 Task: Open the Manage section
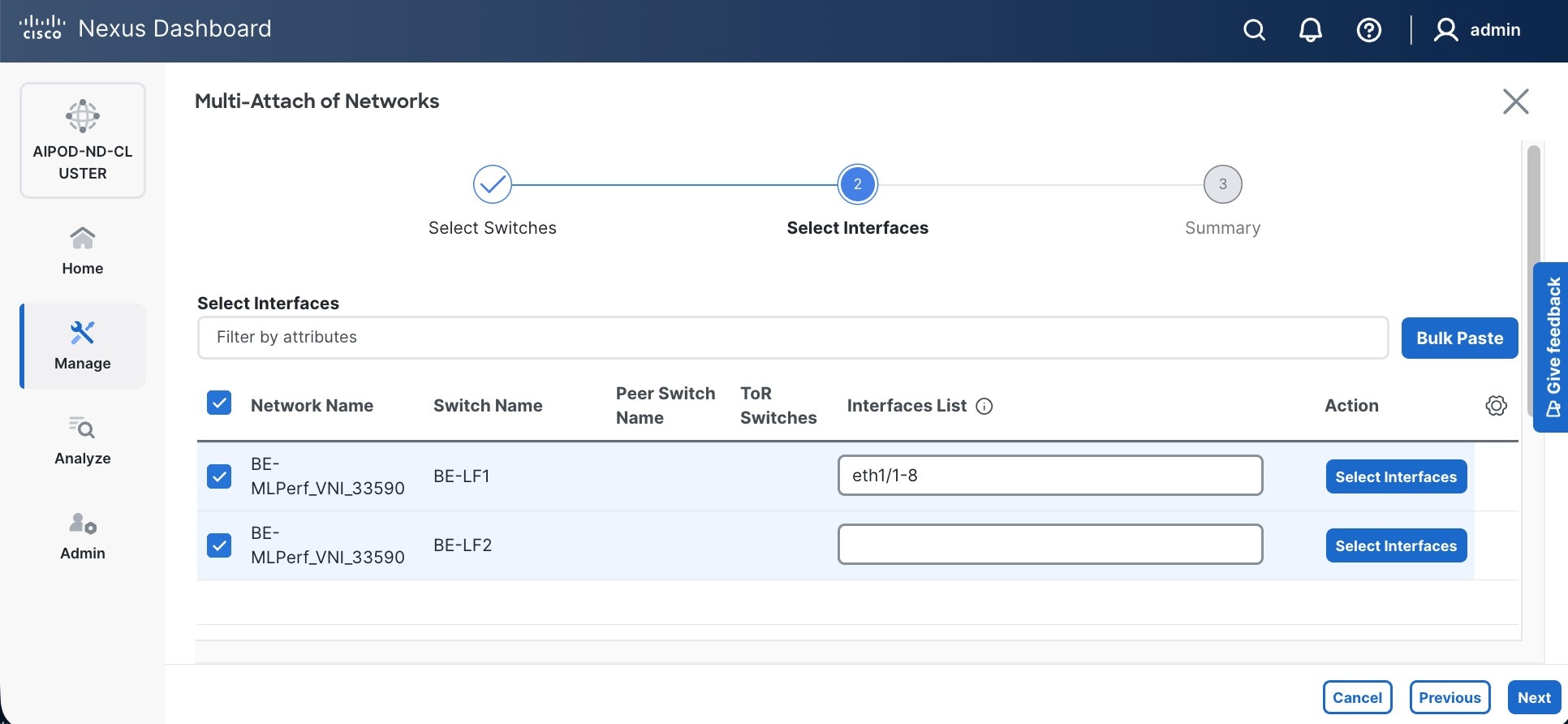[83, 346]
